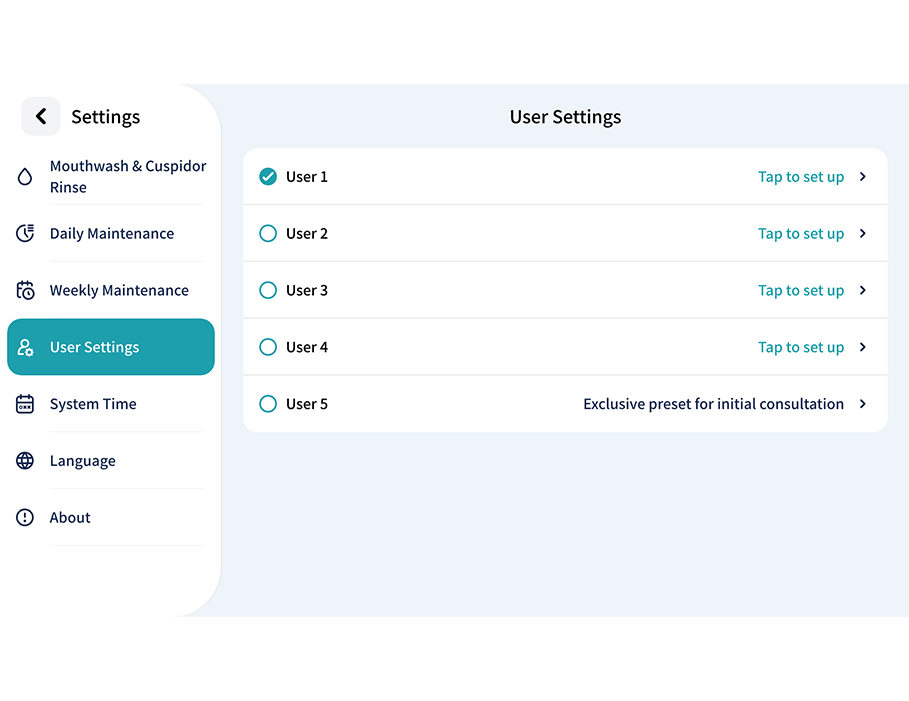Click the back arrow beside Settings

[x=41, y=117]
